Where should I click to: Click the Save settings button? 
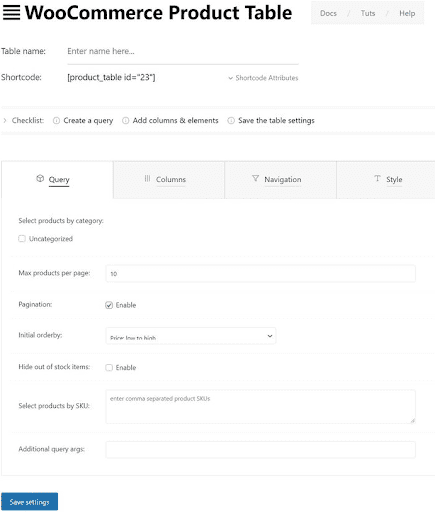pyautogui.click(x=29, y=502)
